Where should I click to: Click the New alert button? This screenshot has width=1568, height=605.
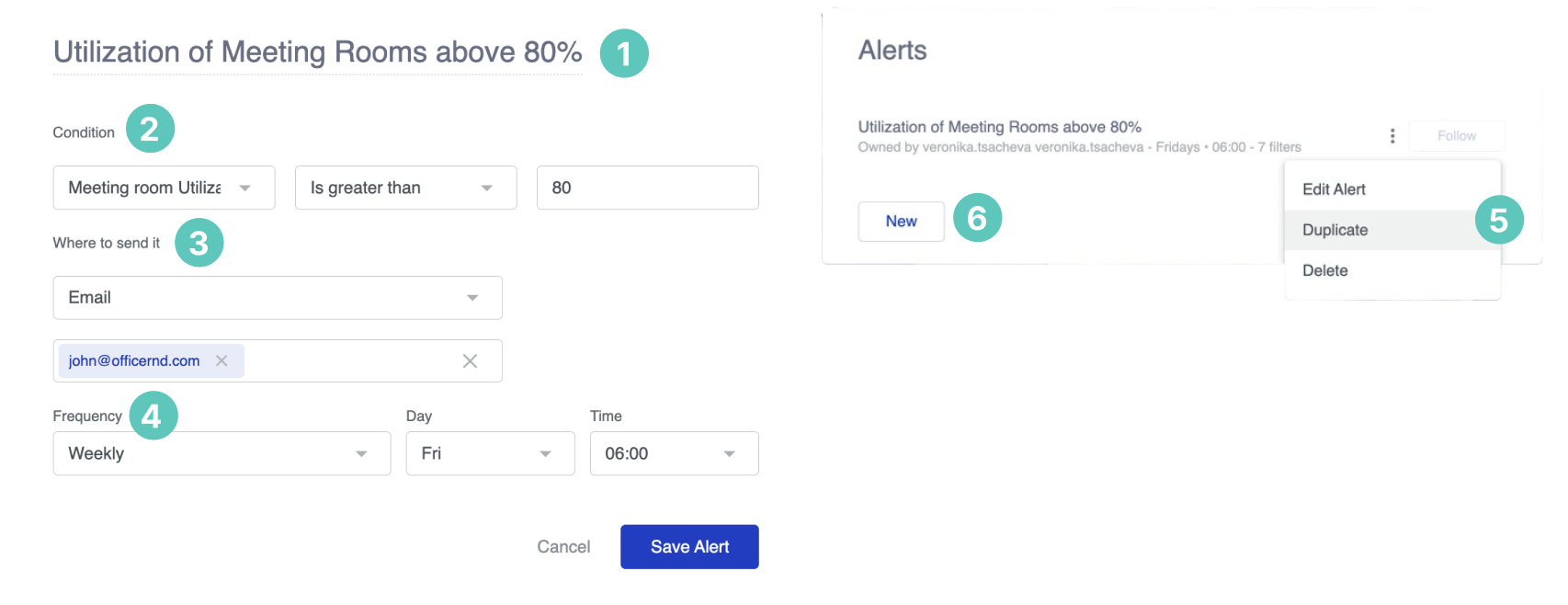[902, 222]
